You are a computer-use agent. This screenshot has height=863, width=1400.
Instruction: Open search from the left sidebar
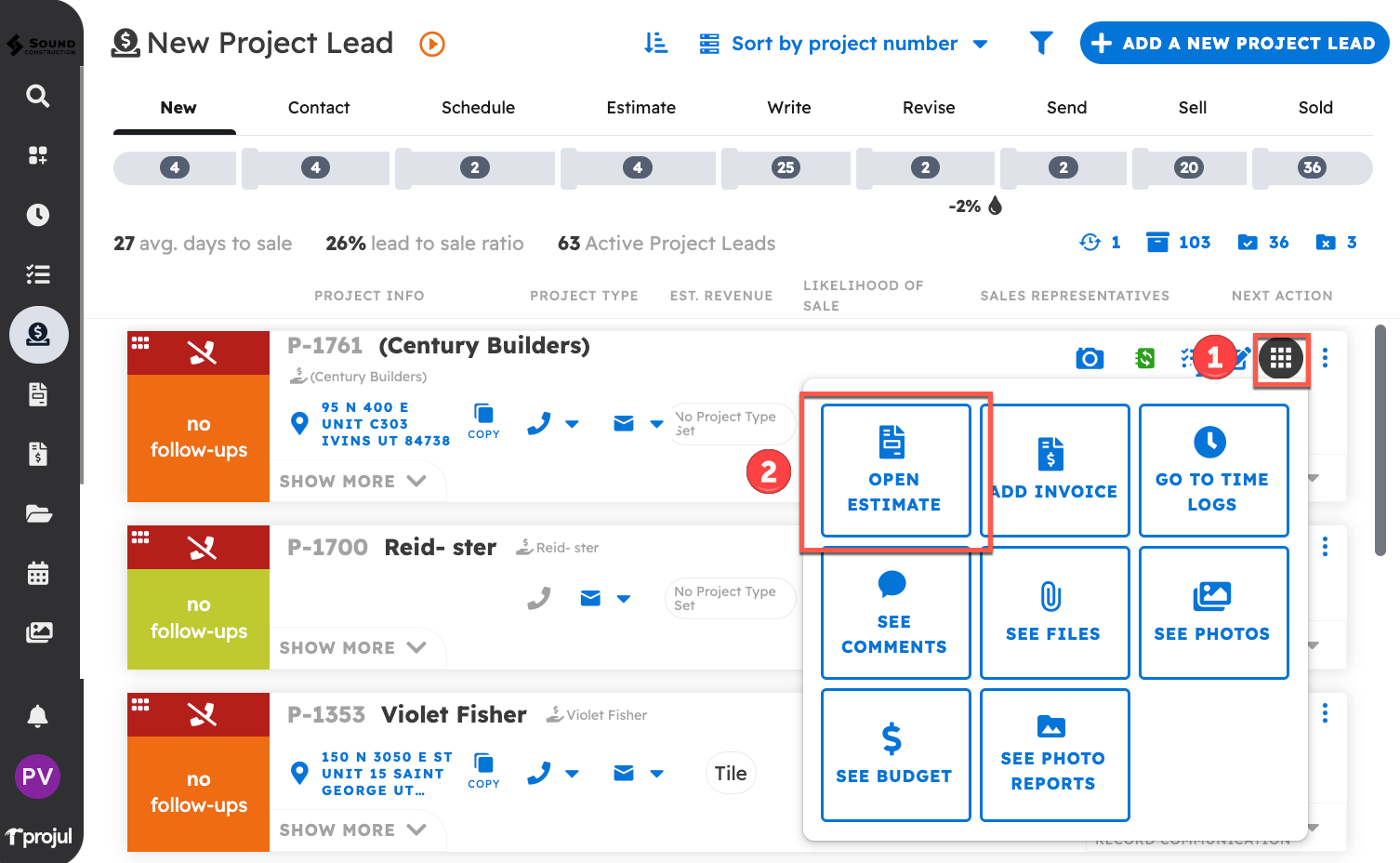(37, 96)
